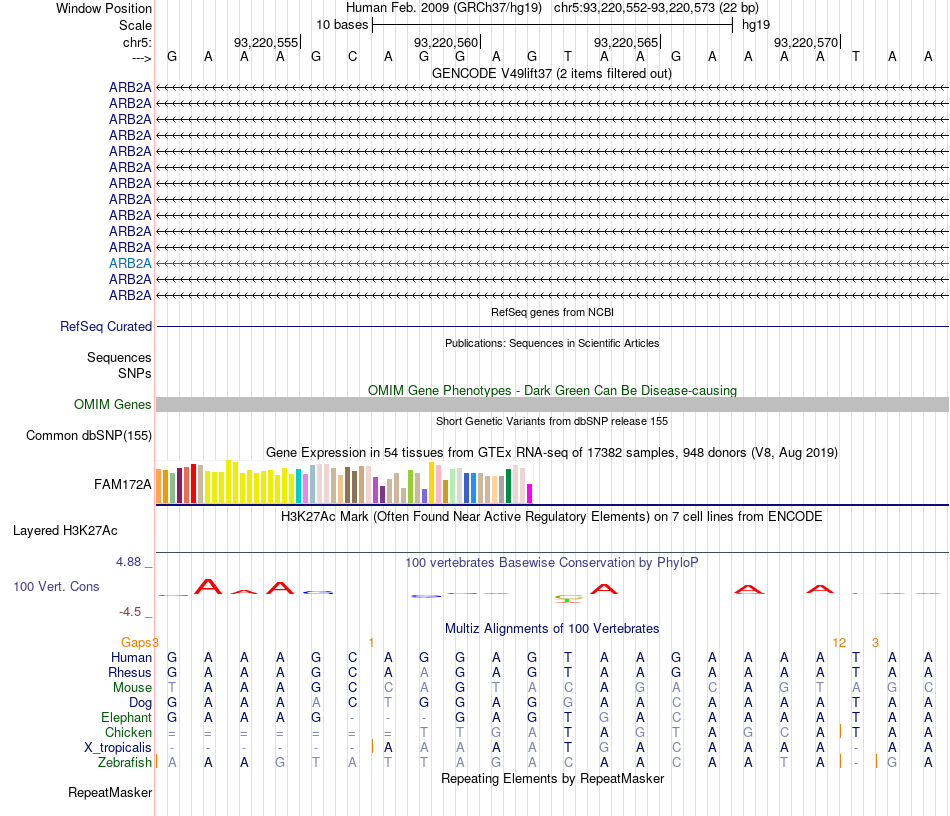950x816 pixels.
Task: Click the '--->' strand direction arrow label
Action: [x=141, y=58]
